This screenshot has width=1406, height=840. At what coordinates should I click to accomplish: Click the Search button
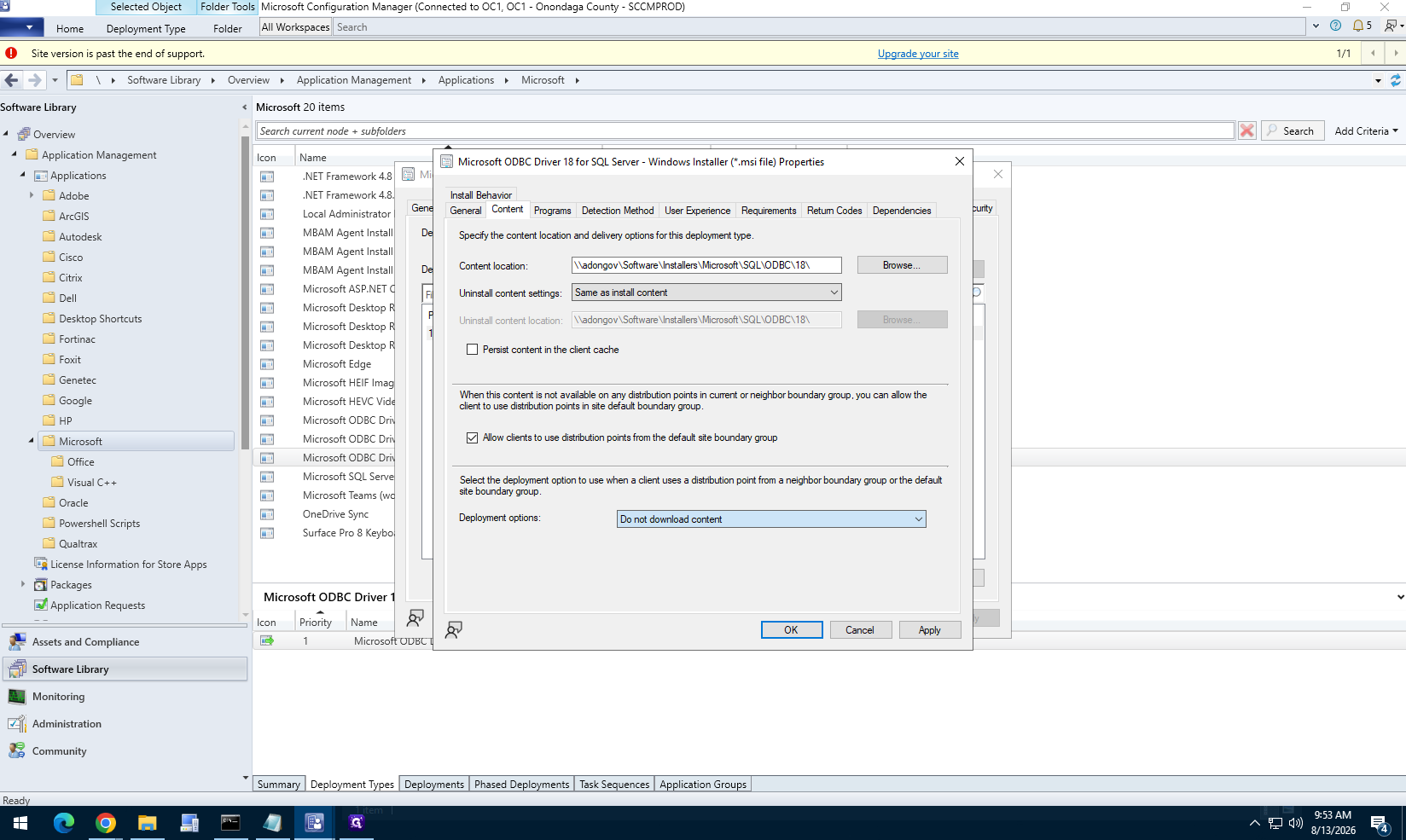coord(1293,130)
